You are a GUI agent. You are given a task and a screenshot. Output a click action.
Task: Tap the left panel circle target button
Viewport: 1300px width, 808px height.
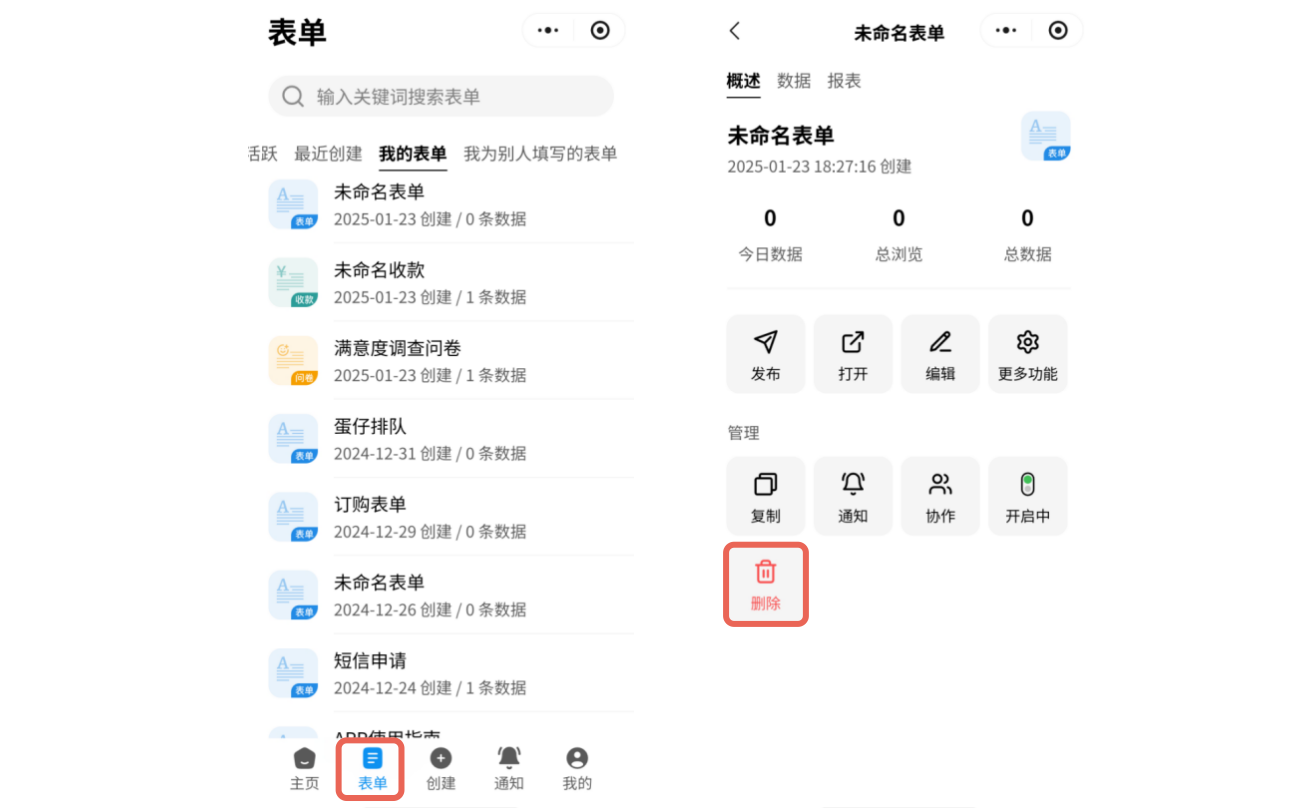click(x=600, y=31)
